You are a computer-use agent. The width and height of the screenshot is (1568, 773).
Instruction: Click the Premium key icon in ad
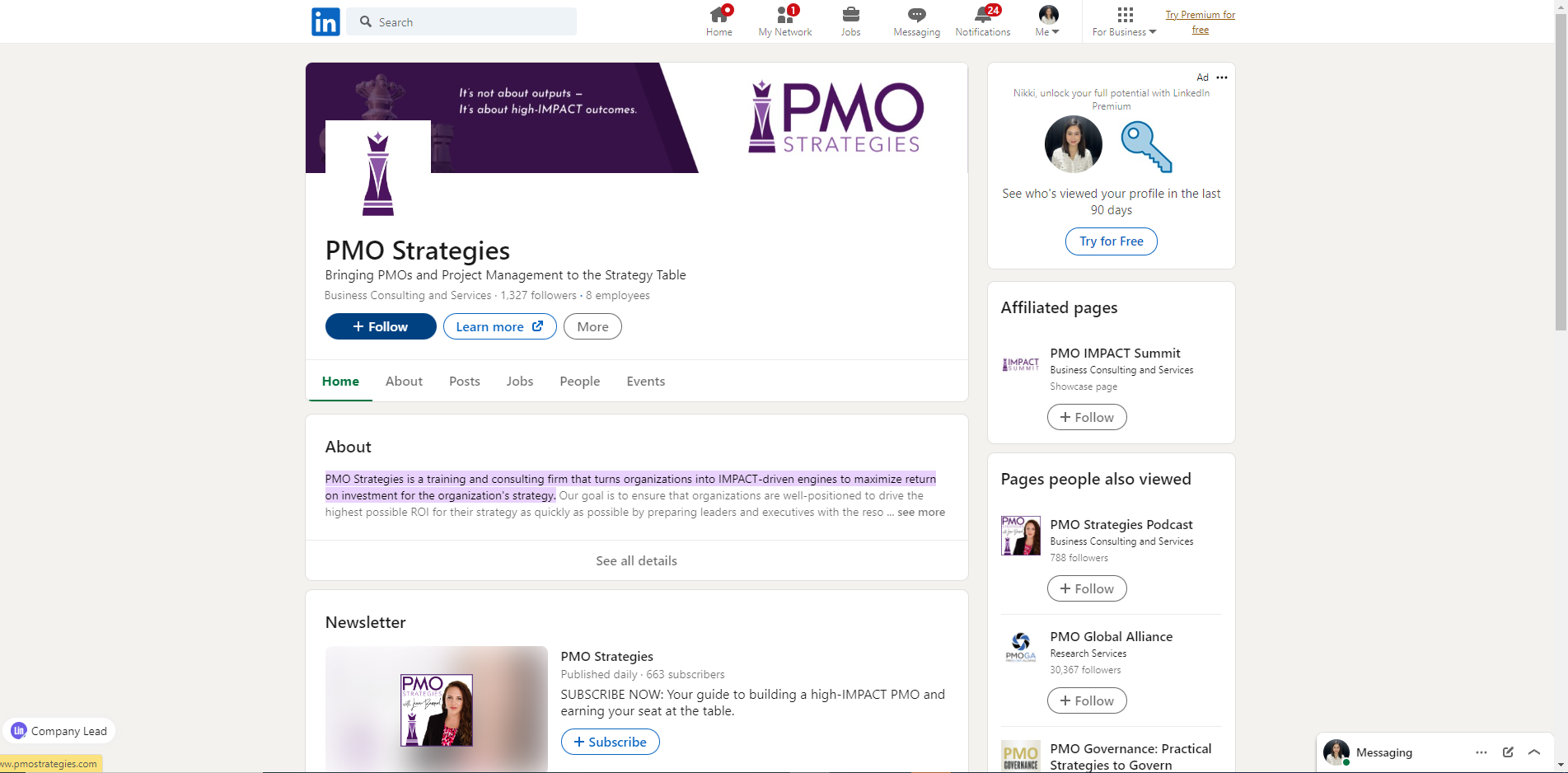pyautogui.click(x=1147, y=146)
